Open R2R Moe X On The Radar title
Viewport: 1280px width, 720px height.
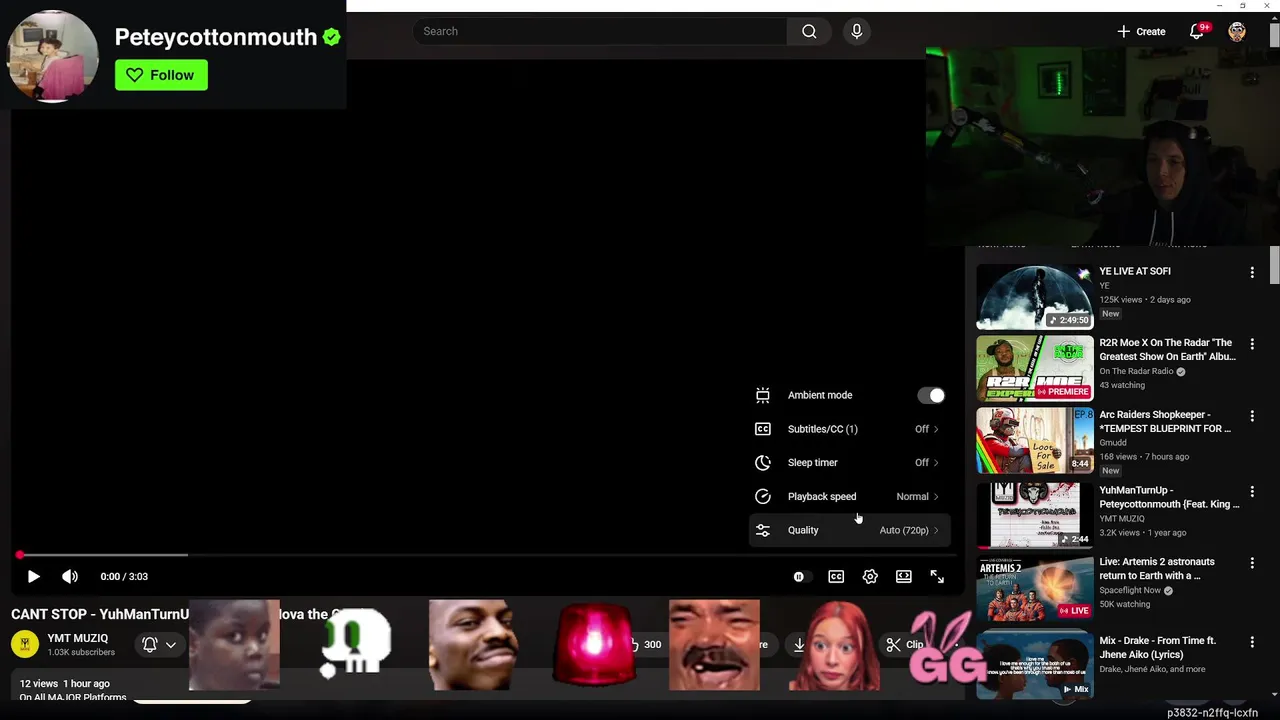click(1167, 349)
